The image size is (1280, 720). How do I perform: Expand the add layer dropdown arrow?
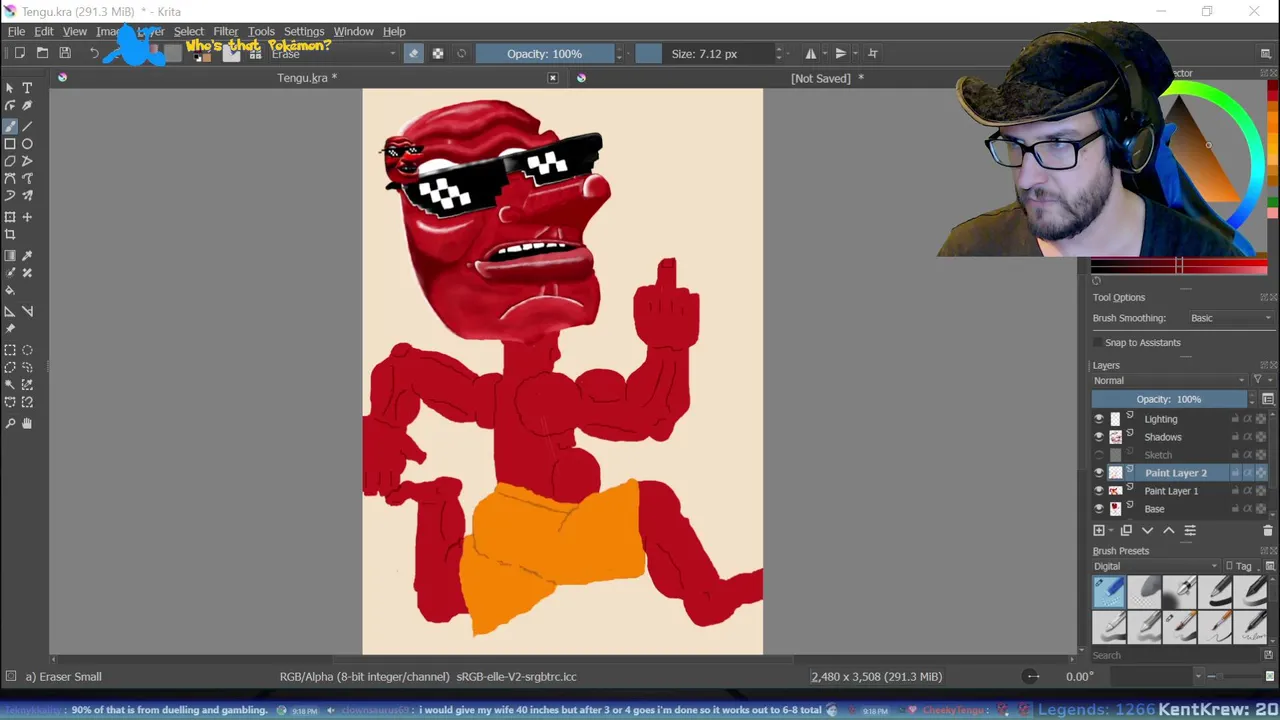[1109, 530]
